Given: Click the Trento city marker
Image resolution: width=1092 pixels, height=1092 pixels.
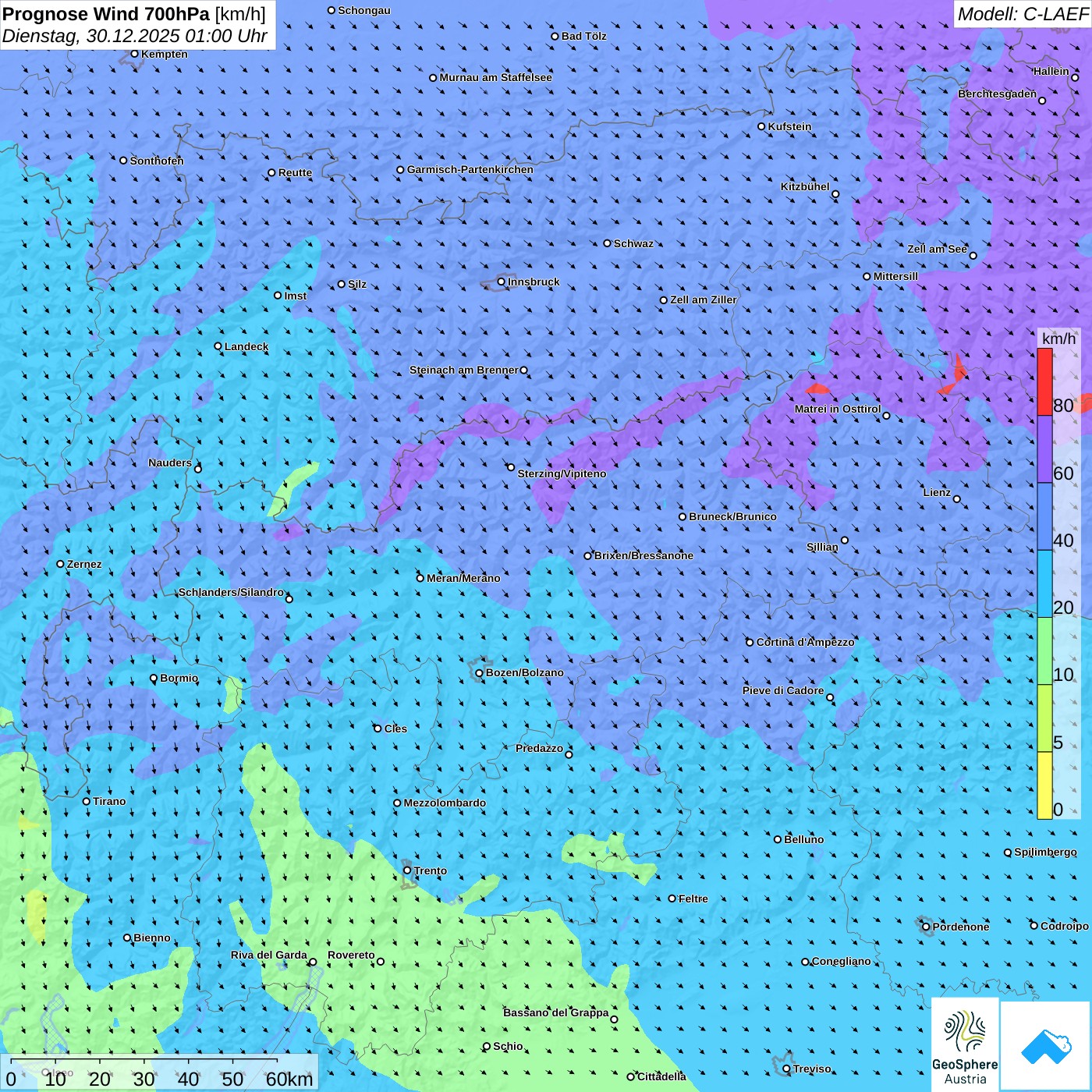Looking at the screenshot, I should [x=407, y=870].
